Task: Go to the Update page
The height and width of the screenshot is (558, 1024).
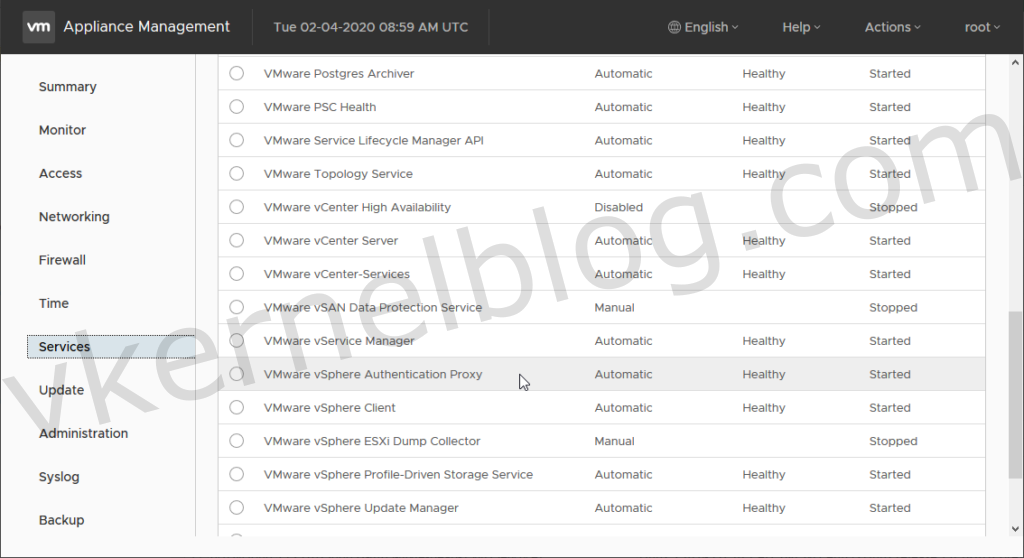Action: tap(61, 390)
